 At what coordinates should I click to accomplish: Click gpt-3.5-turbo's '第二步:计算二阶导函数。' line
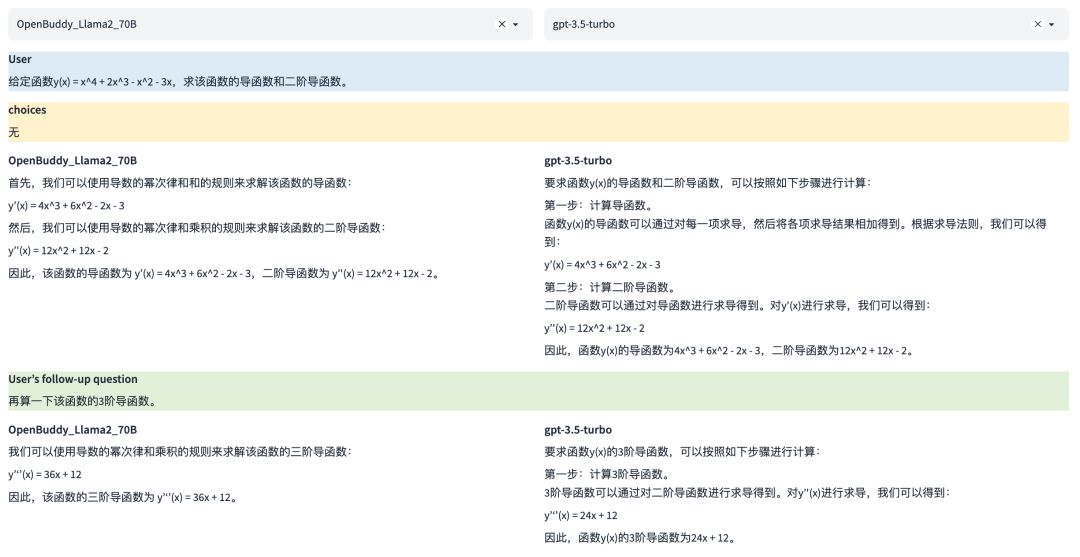(610, 287)
